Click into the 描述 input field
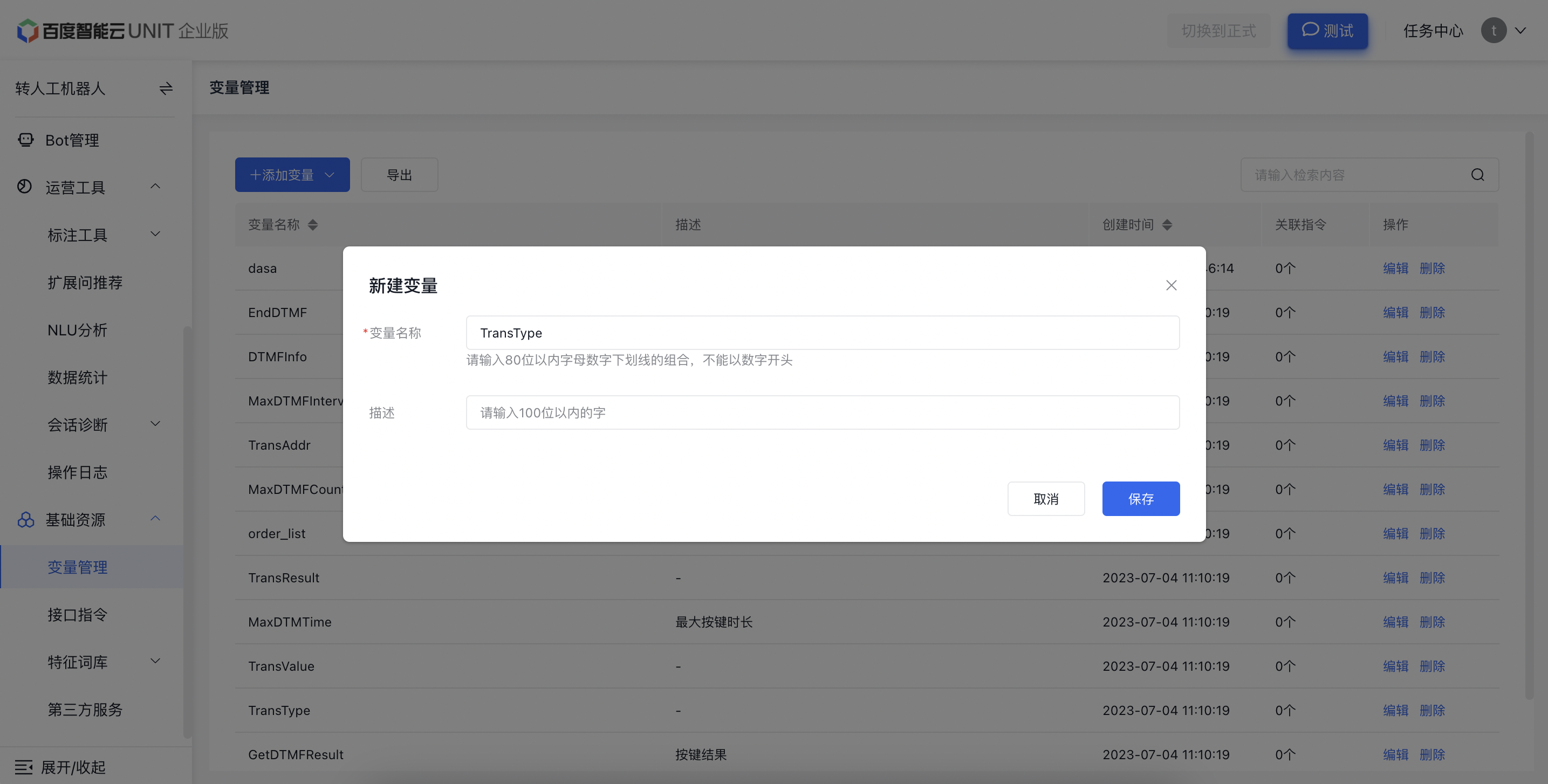 click(x=822, y=412)
